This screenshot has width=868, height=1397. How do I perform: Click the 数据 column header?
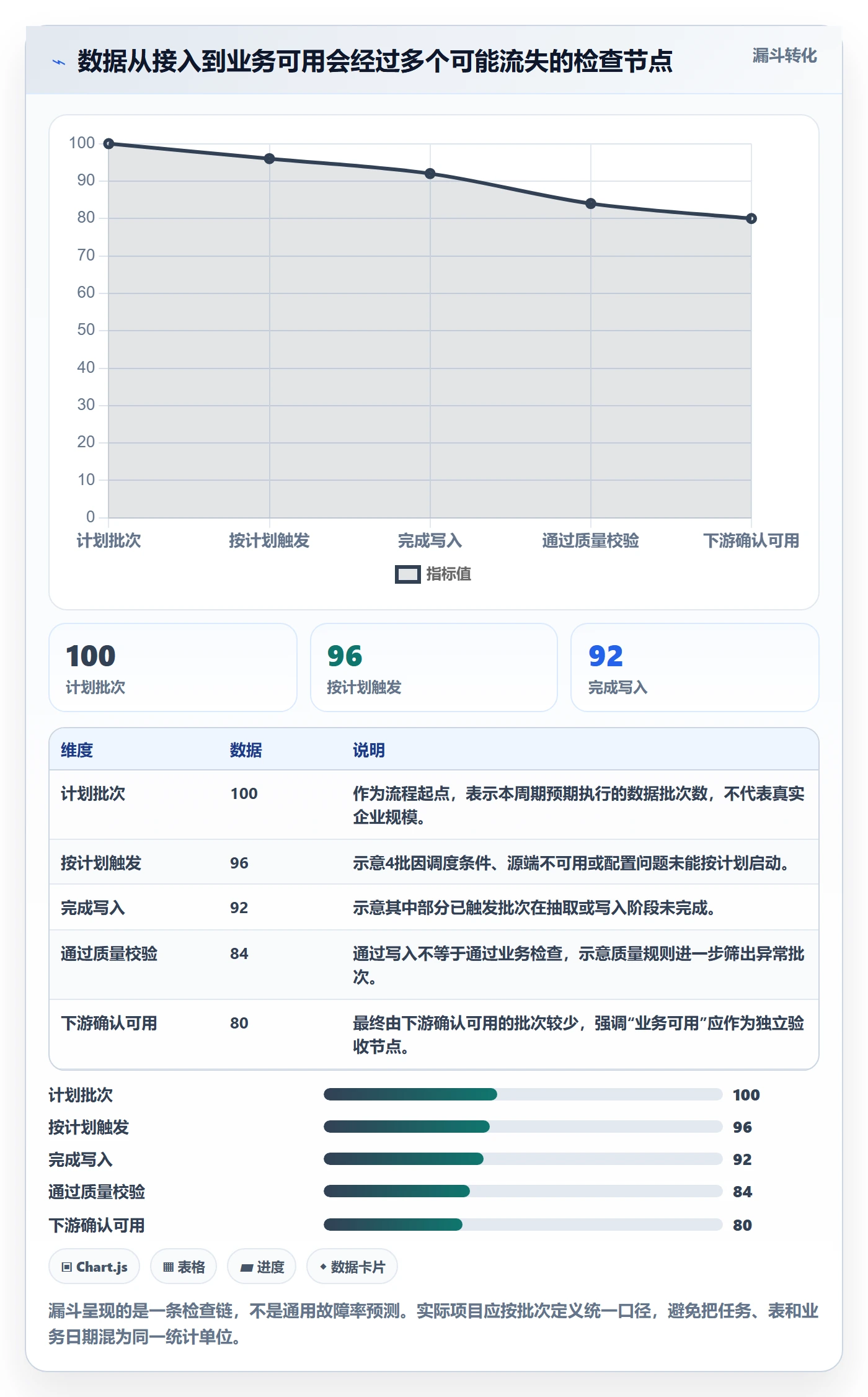[246, 750]
